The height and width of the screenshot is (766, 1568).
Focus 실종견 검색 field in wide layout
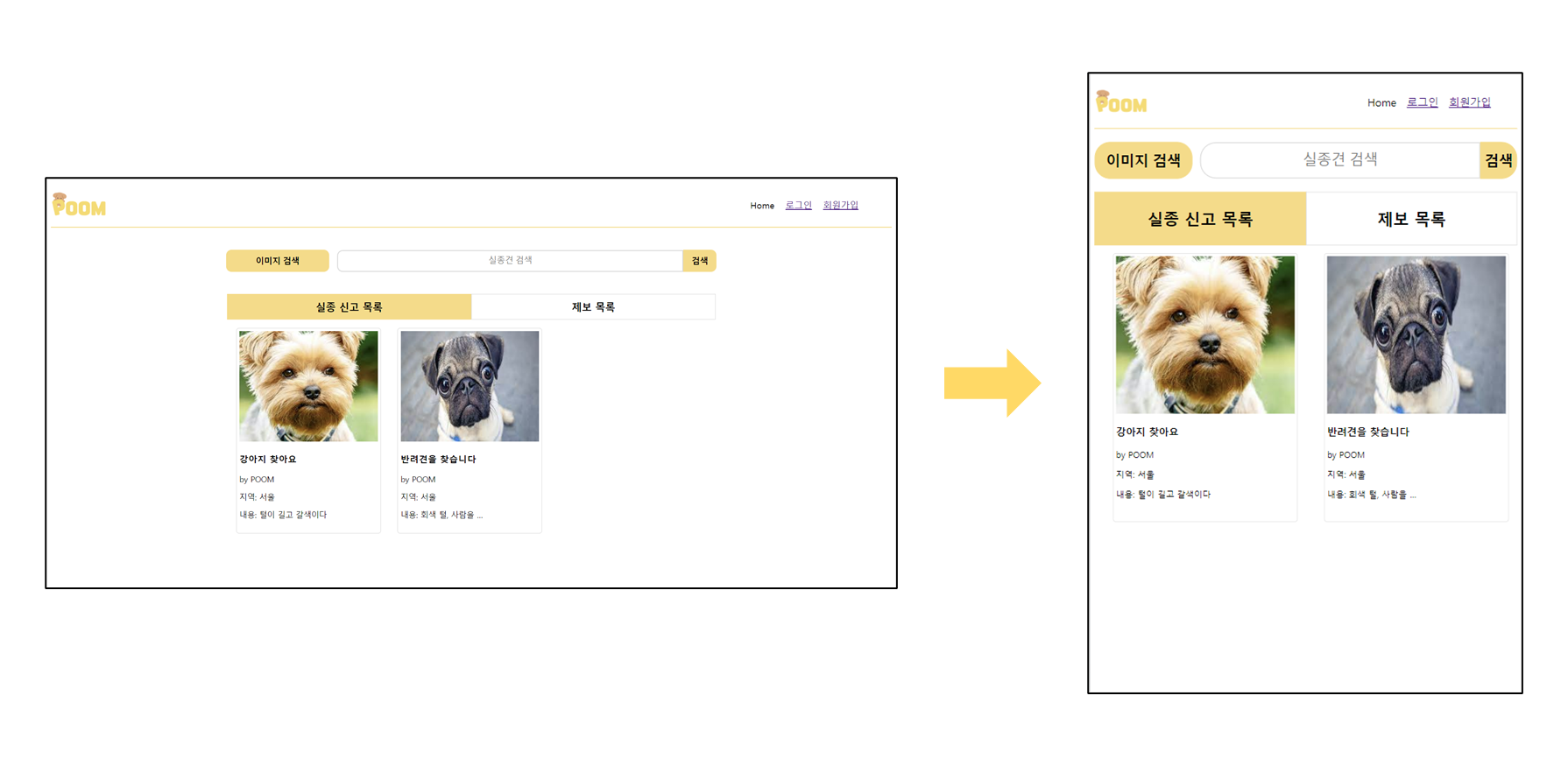[x=510, y=261]
